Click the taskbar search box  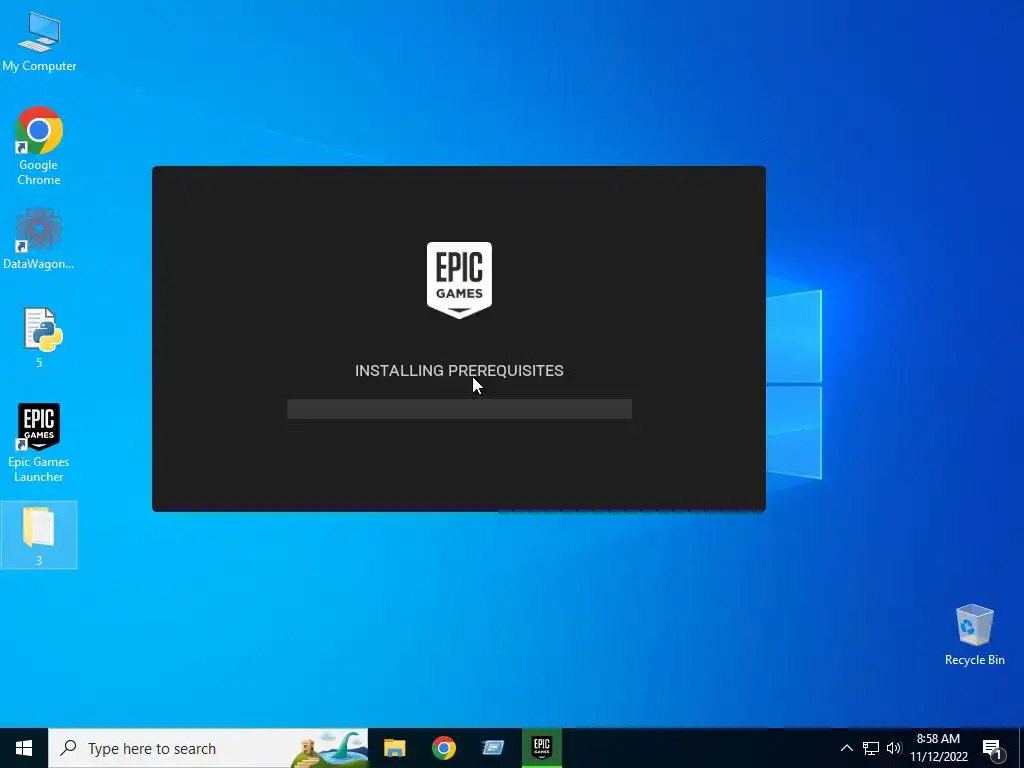[x=208, y=748]
